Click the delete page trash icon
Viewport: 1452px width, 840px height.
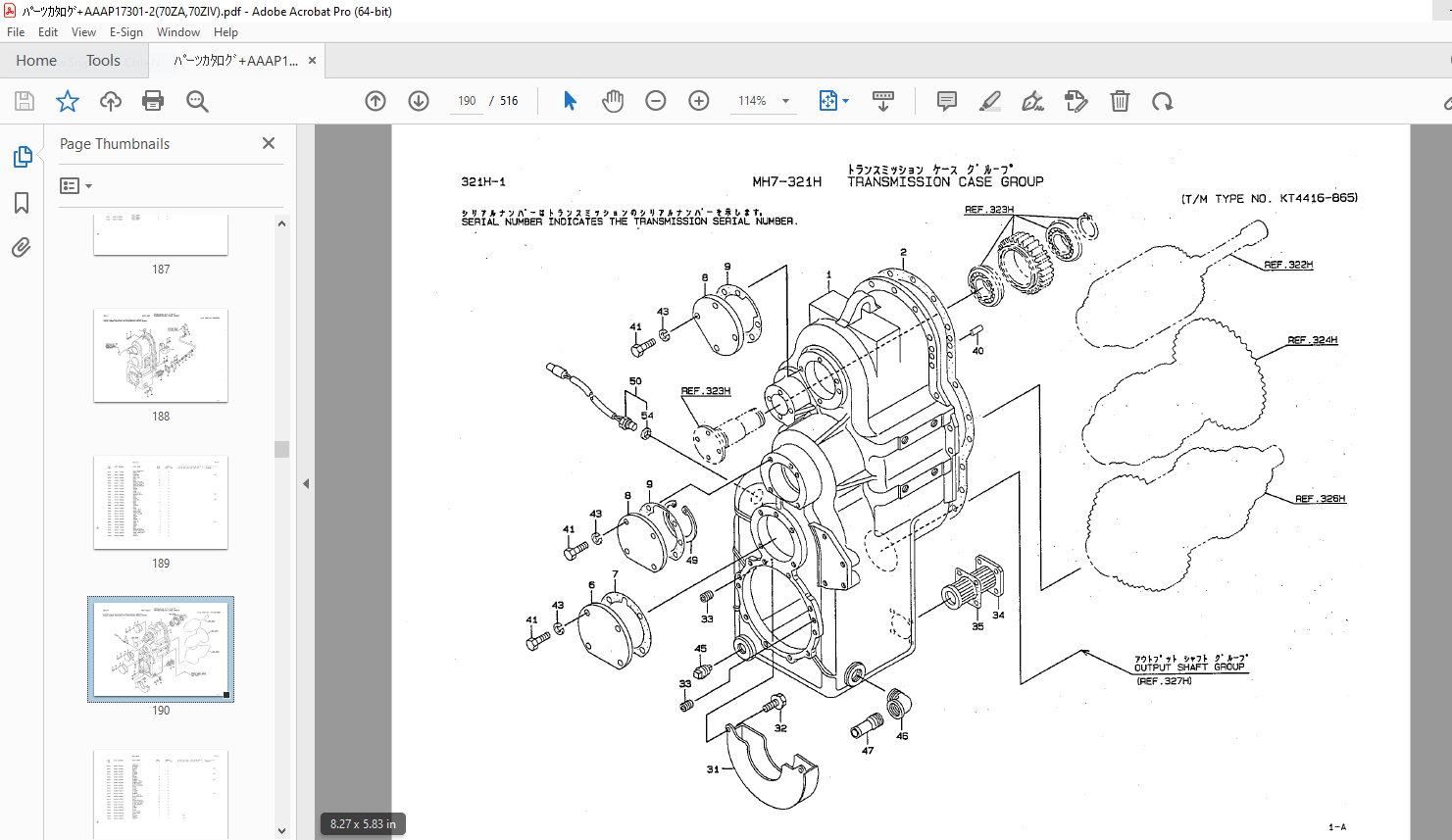tap(1120, 101)
